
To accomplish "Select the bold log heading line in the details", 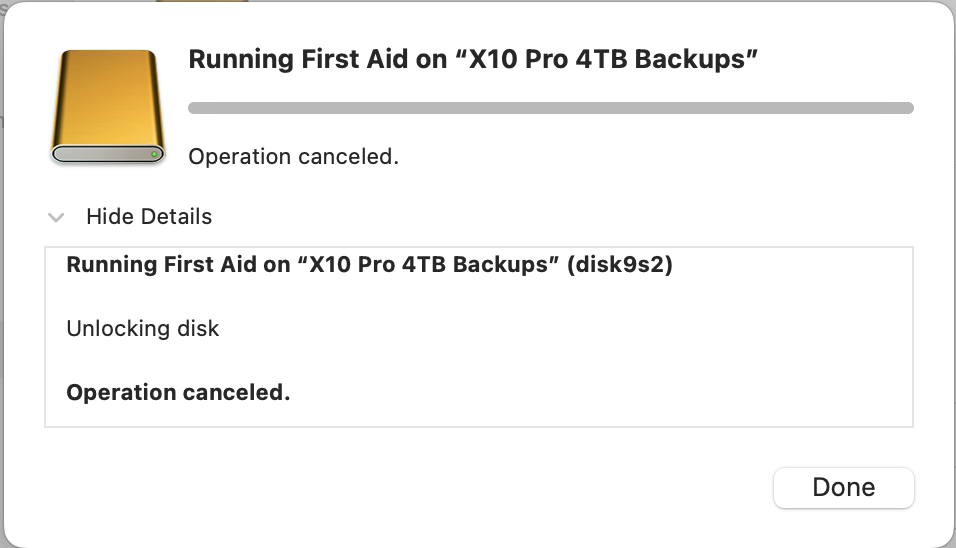I will [x=368, y=266].
